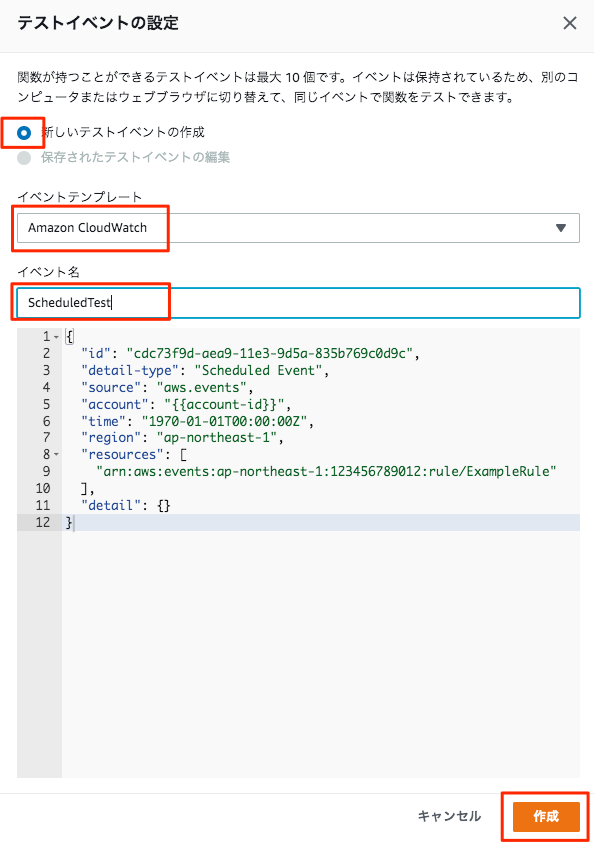Image resolution: width=594 pixels, height=842 pixels.
Task: Click the time value 1970-01-01T00:00:00Z
Action: [224, 422]
